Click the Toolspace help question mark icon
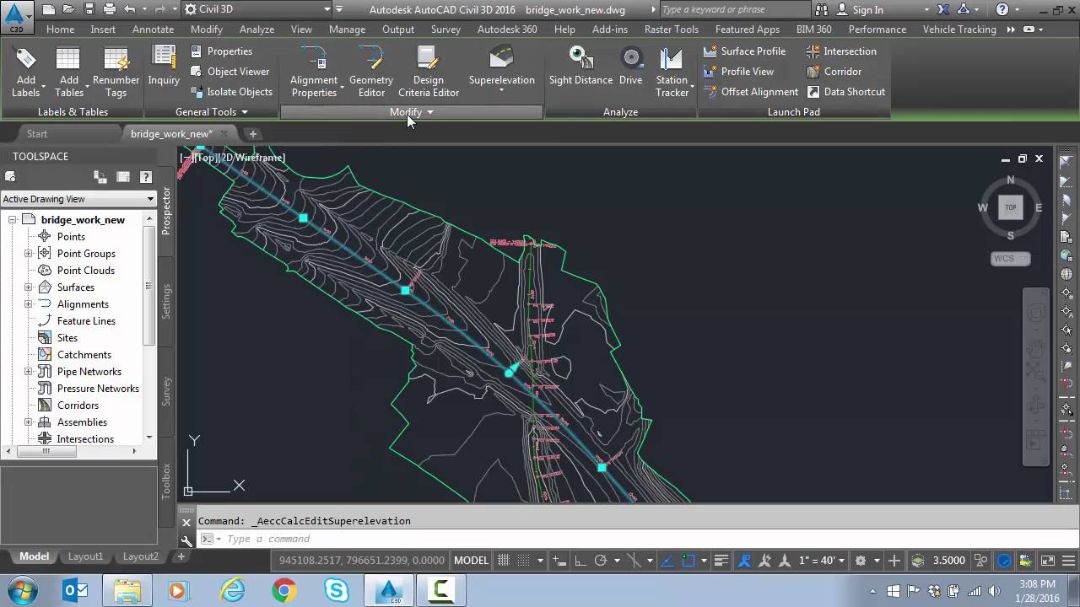Screen dimensions: 1080x607 point(145,177)
